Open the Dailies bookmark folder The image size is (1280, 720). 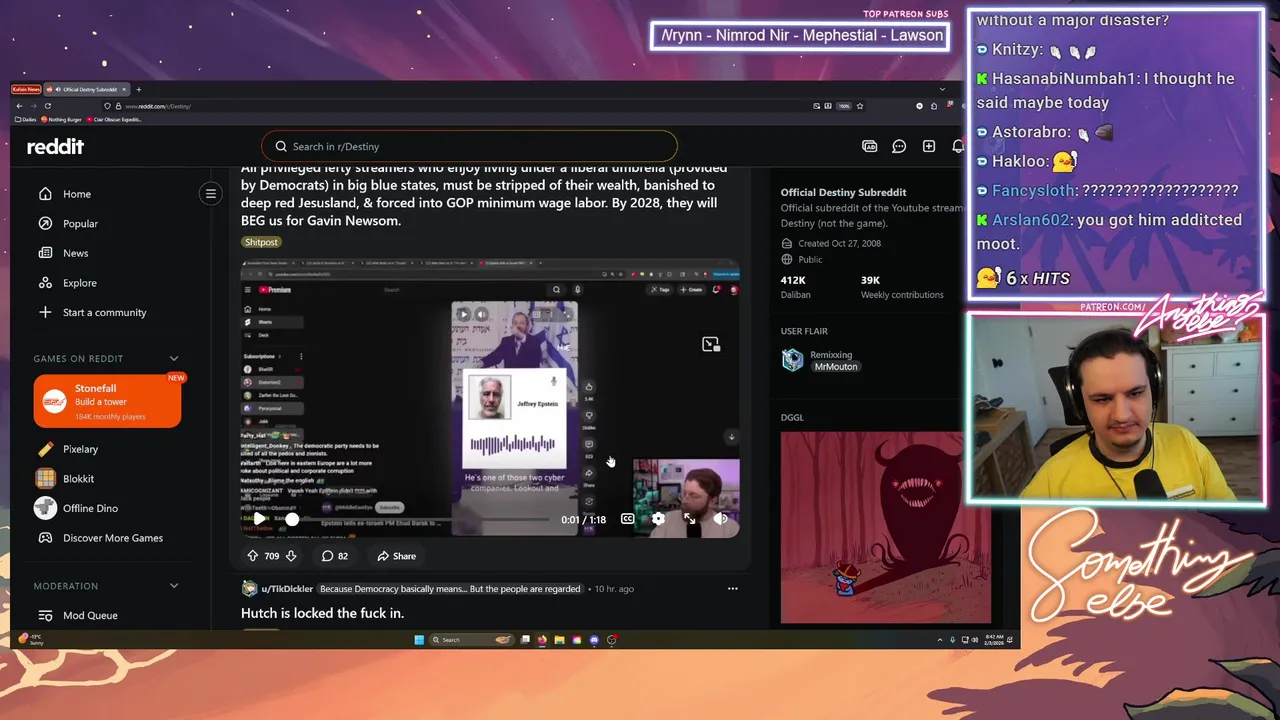(x=25, y=119)
